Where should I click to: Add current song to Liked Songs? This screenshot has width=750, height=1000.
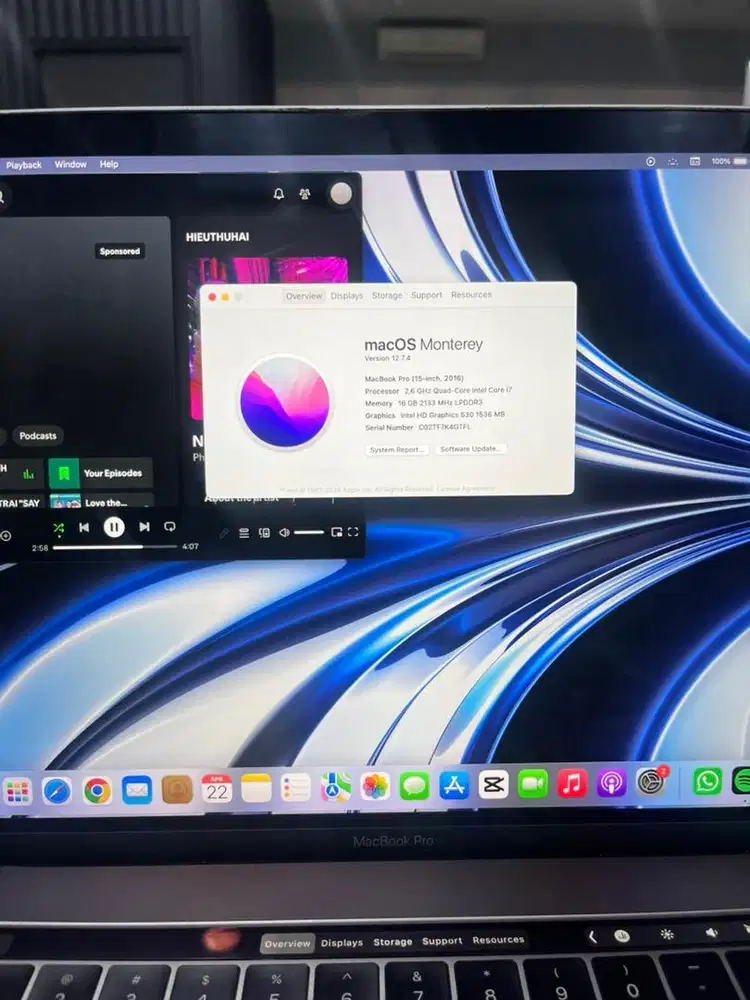(x=5, y=536)
